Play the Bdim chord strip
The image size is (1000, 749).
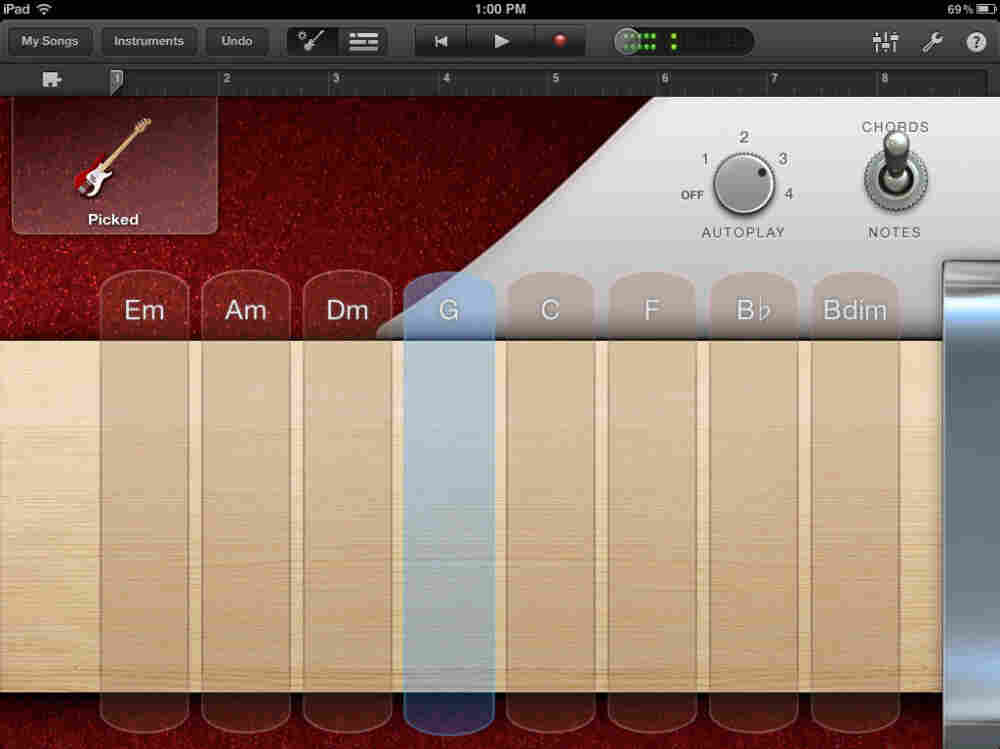pos(855,501)
